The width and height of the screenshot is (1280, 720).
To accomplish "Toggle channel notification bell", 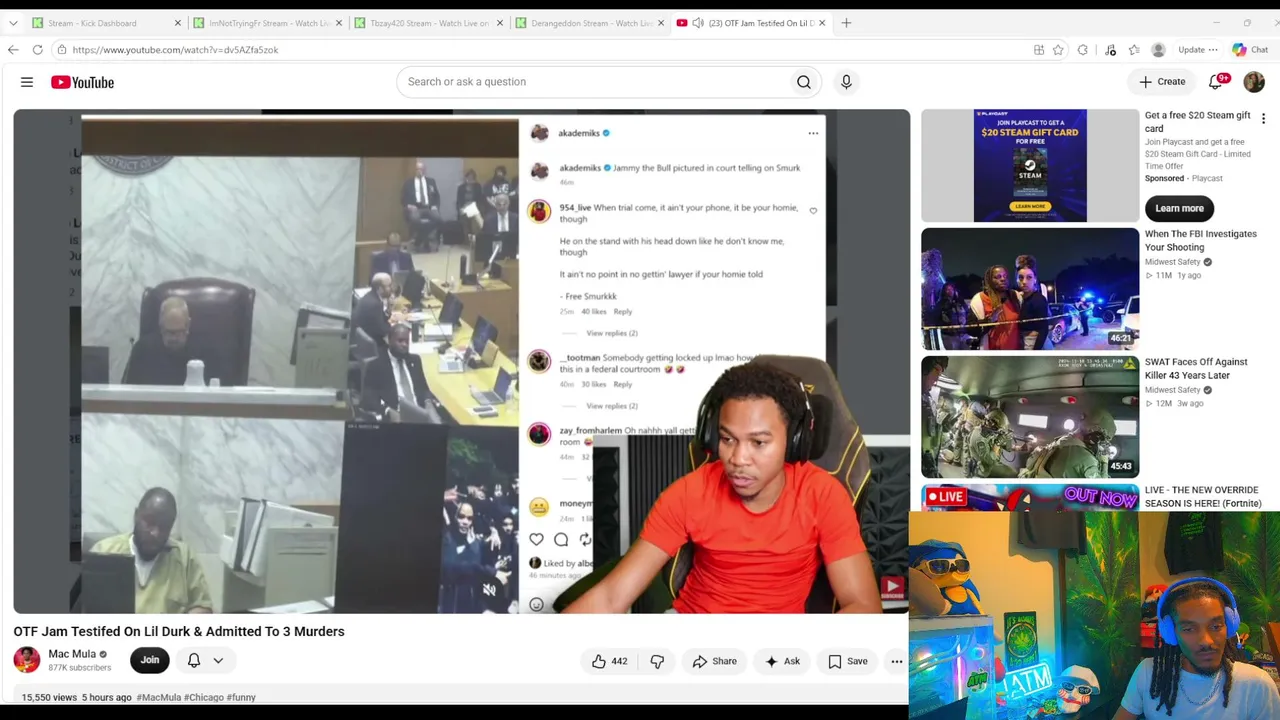I will pyautogui.click(x=194, y=660).
